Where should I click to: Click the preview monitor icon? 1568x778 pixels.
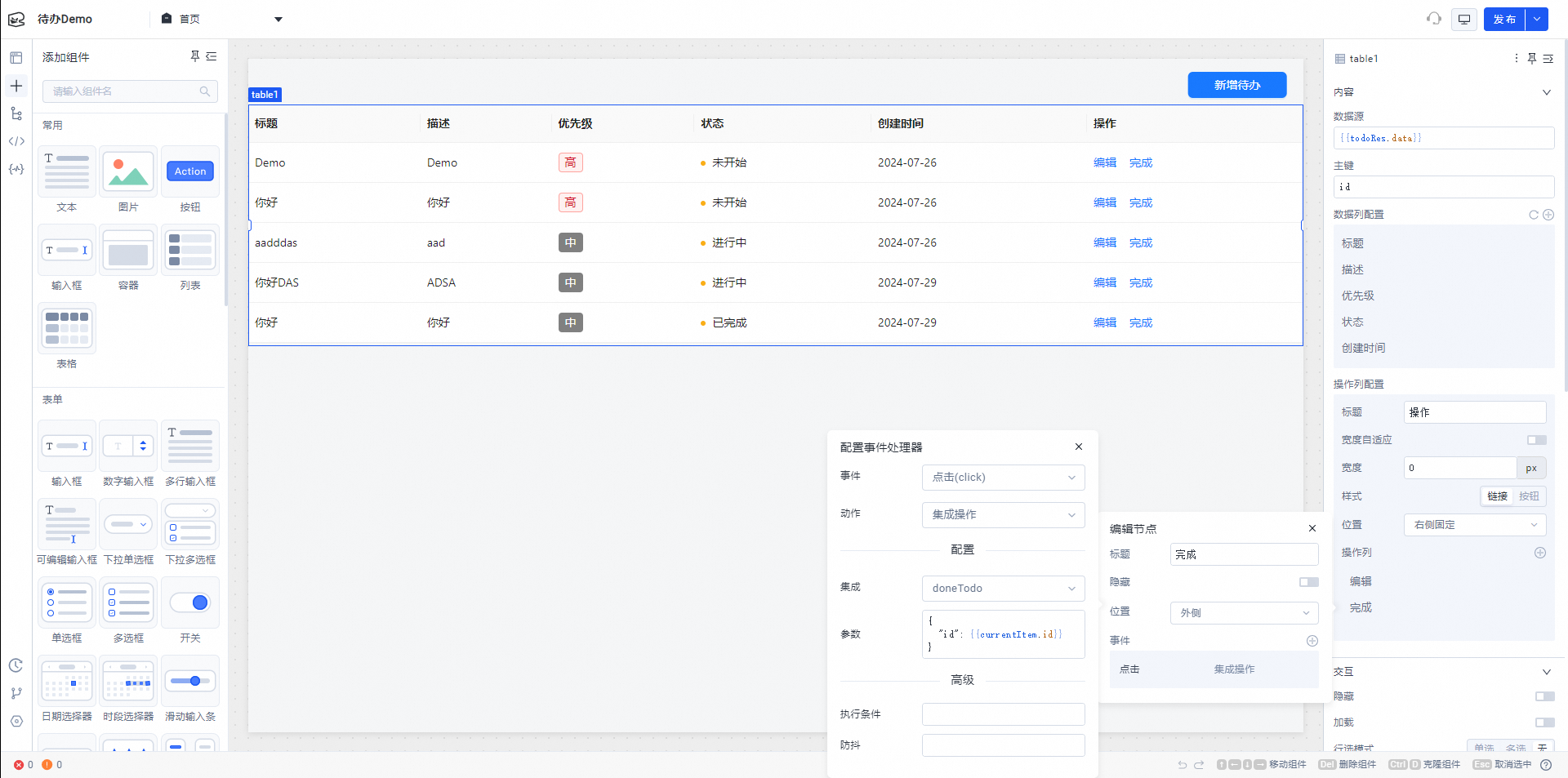pyautogui.click(x=1464, y=19)
